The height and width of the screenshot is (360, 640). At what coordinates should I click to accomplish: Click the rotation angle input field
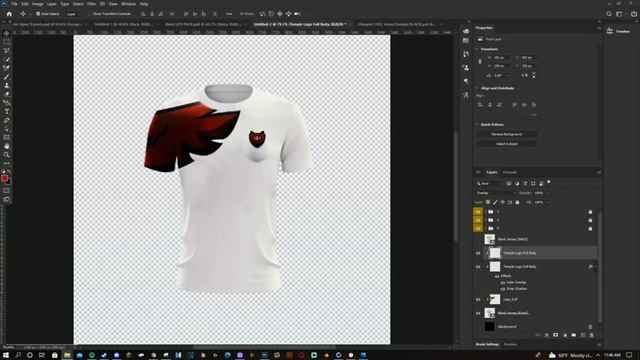(499, 76)
